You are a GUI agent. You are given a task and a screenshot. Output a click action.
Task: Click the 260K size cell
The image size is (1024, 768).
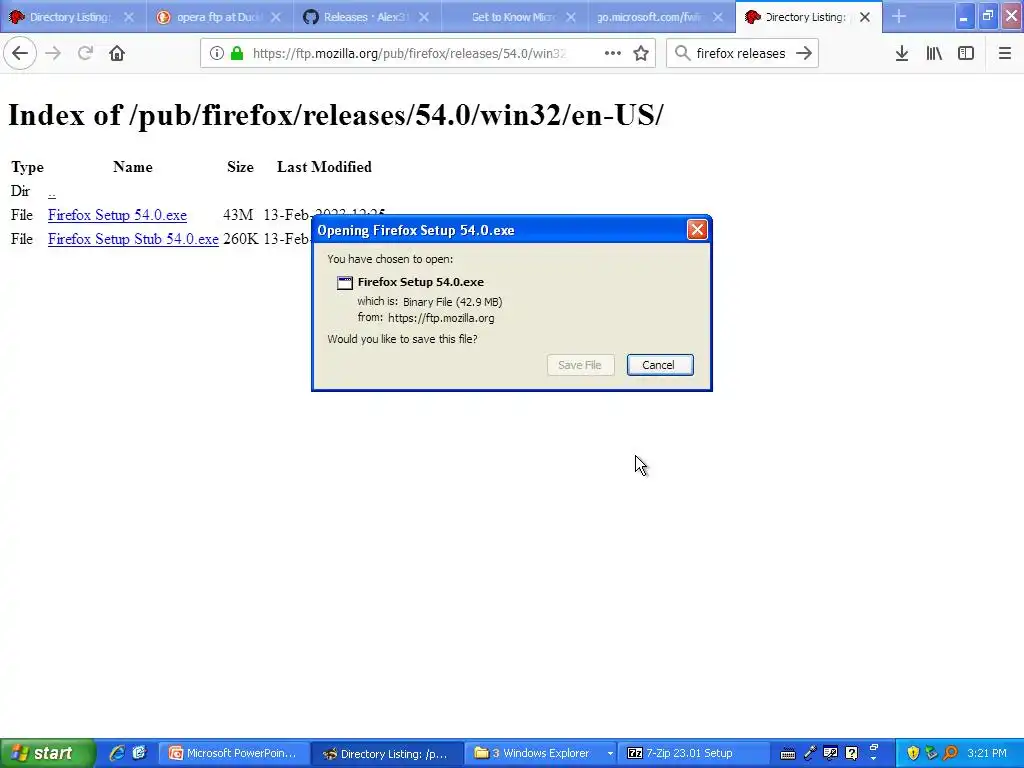(240, 239)
